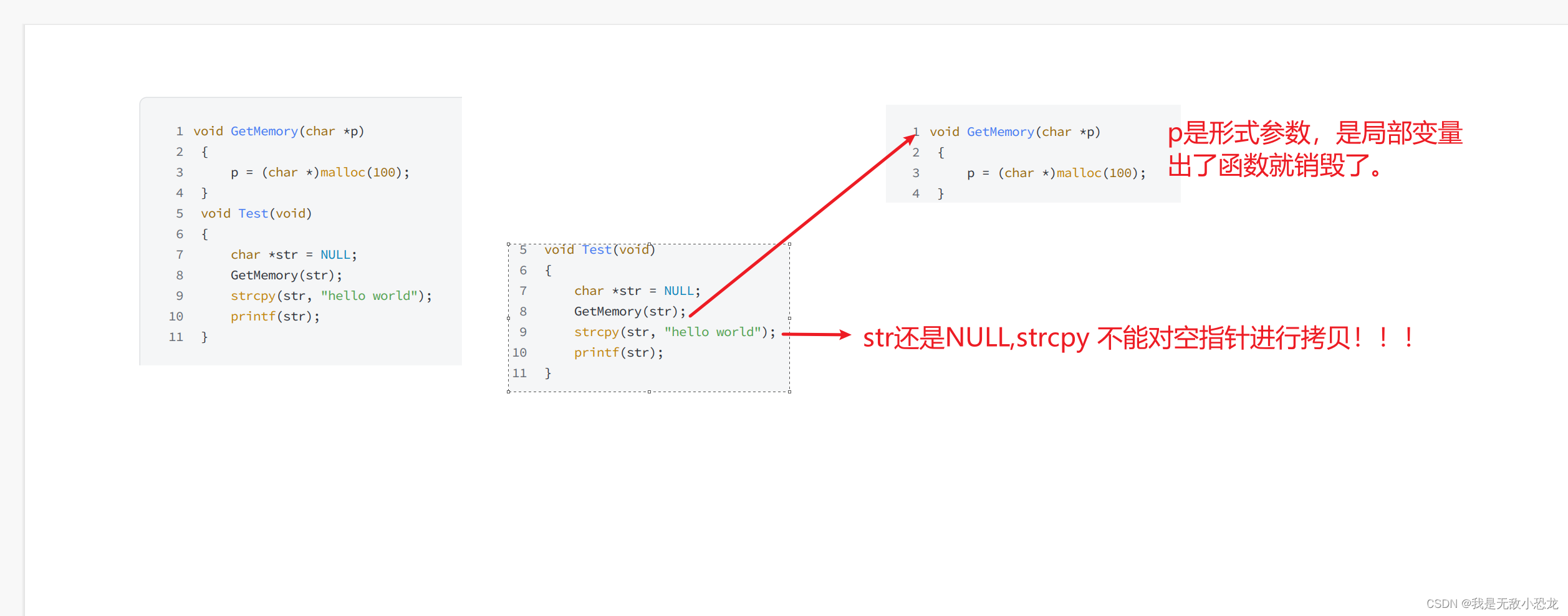The height and width of the screenshot is (616, 1568).
Task: Click line 9 strcpy call in the left code block
Action: tap(331, 296)
